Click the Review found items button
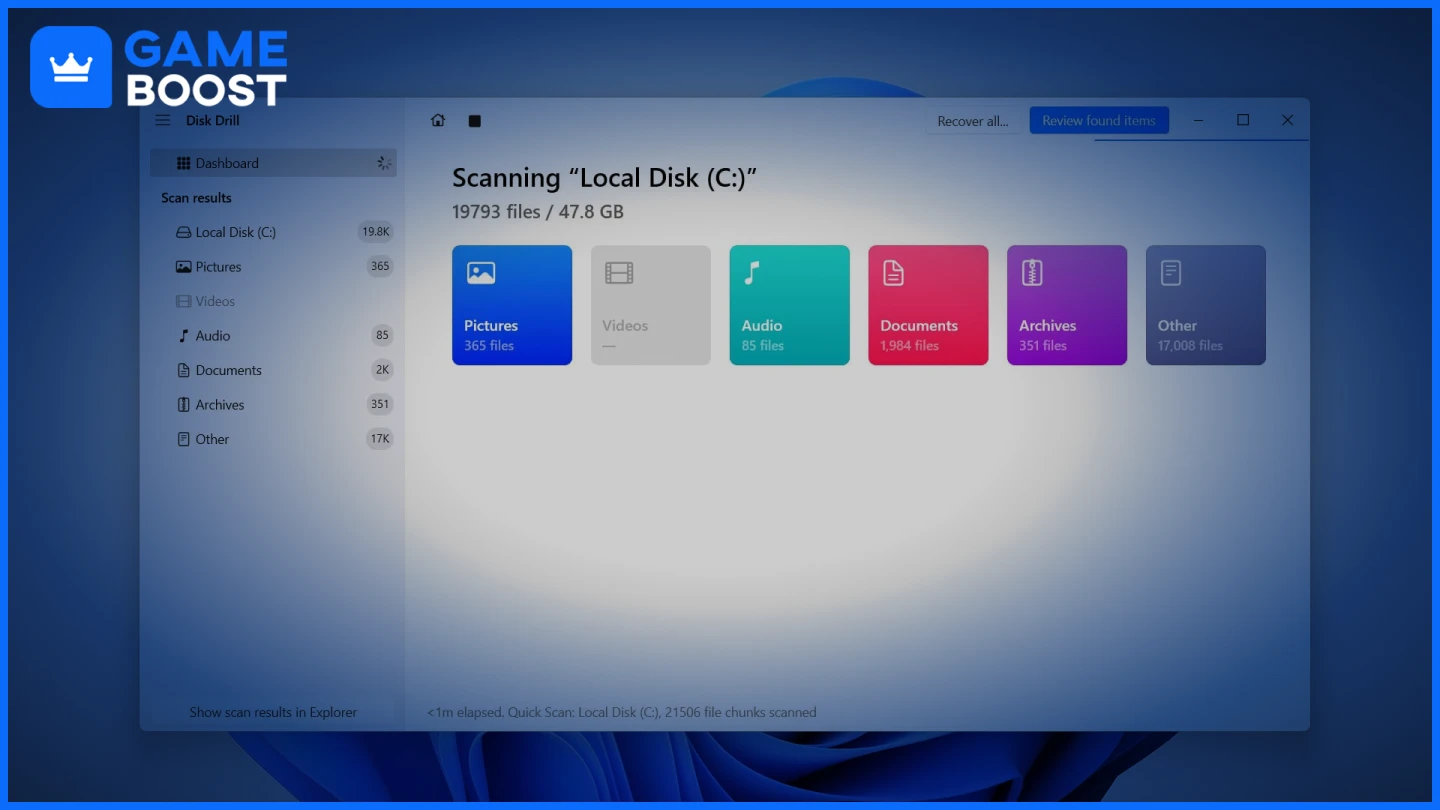Image resolution: width=1440 pixels, height=810 pixels. click(x=1099, y=120)
